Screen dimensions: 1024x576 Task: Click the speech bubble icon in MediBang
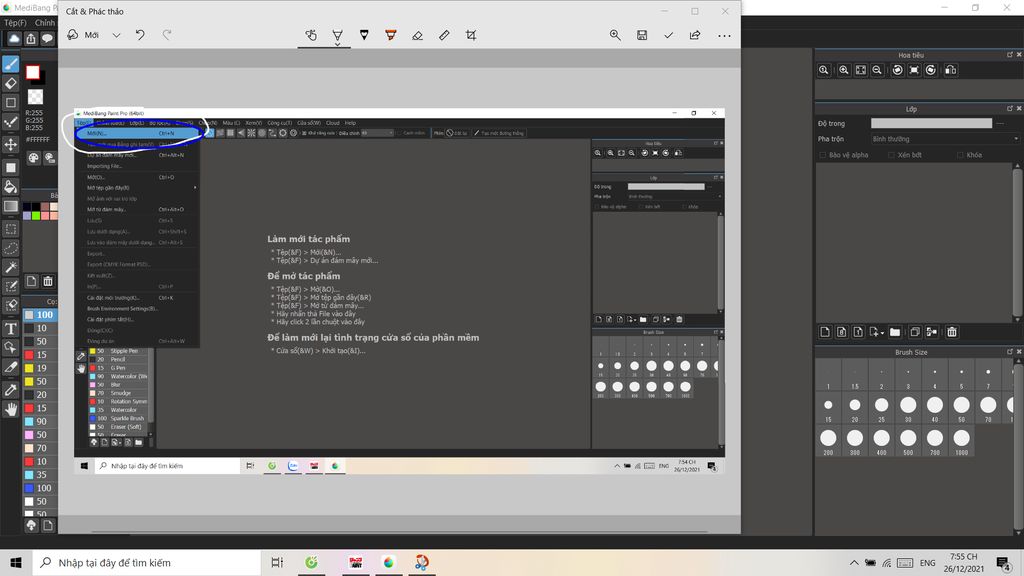(47, 39)
